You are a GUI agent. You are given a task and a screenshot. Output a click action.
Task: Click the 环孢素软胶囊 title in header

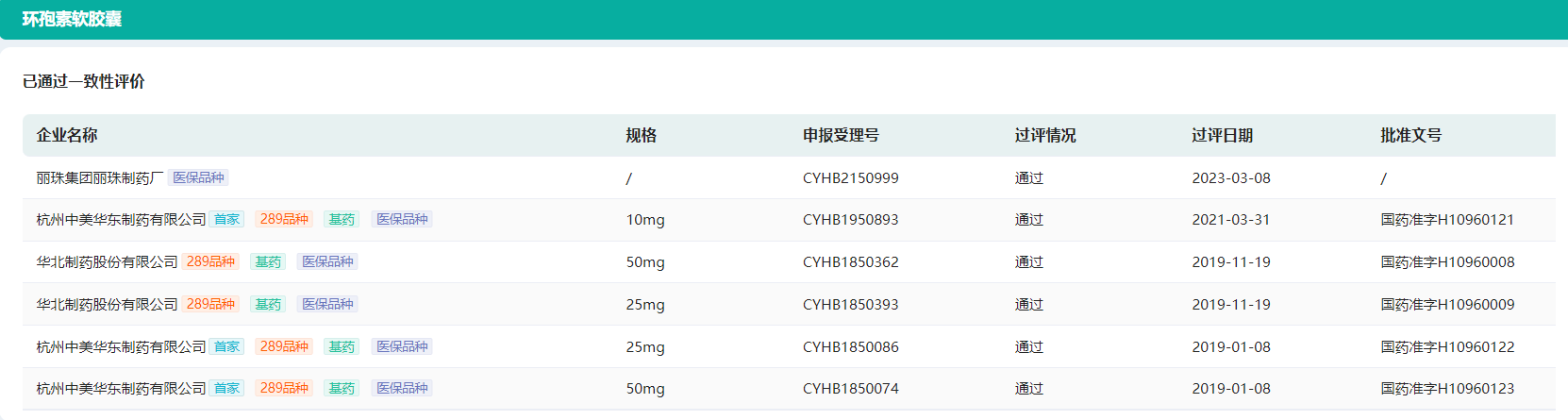72,19
